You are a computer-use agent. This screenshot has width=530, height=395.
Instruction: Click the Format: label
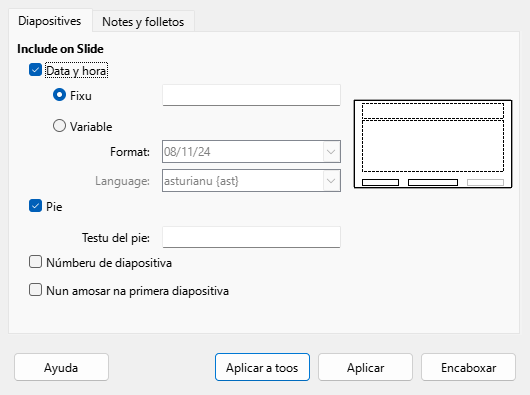tap(130, 152)
